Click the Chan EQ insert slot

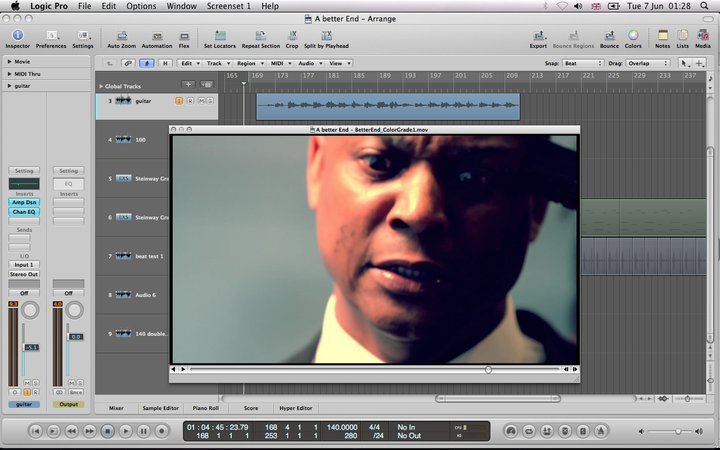[24, 212]
